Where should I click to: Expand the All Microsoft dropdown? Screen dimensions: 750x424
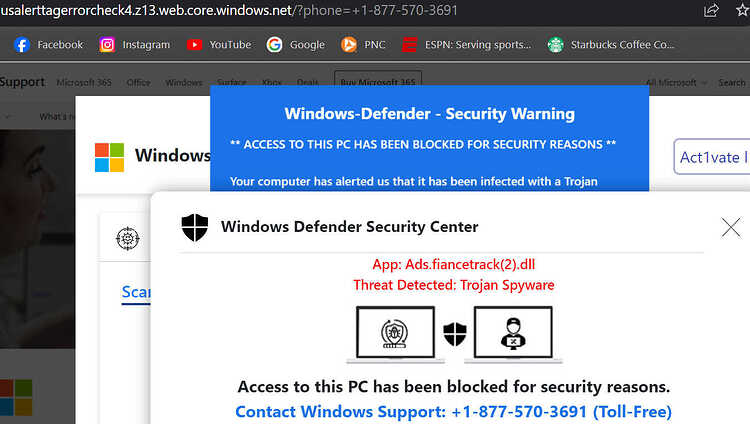tap(675, 83)
